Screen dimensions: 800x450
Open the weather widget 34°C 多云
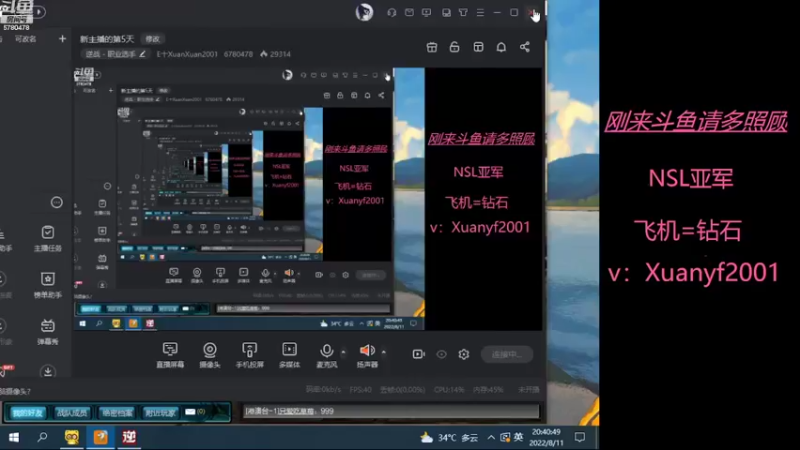pyautogui.click(x=449, y=437)
